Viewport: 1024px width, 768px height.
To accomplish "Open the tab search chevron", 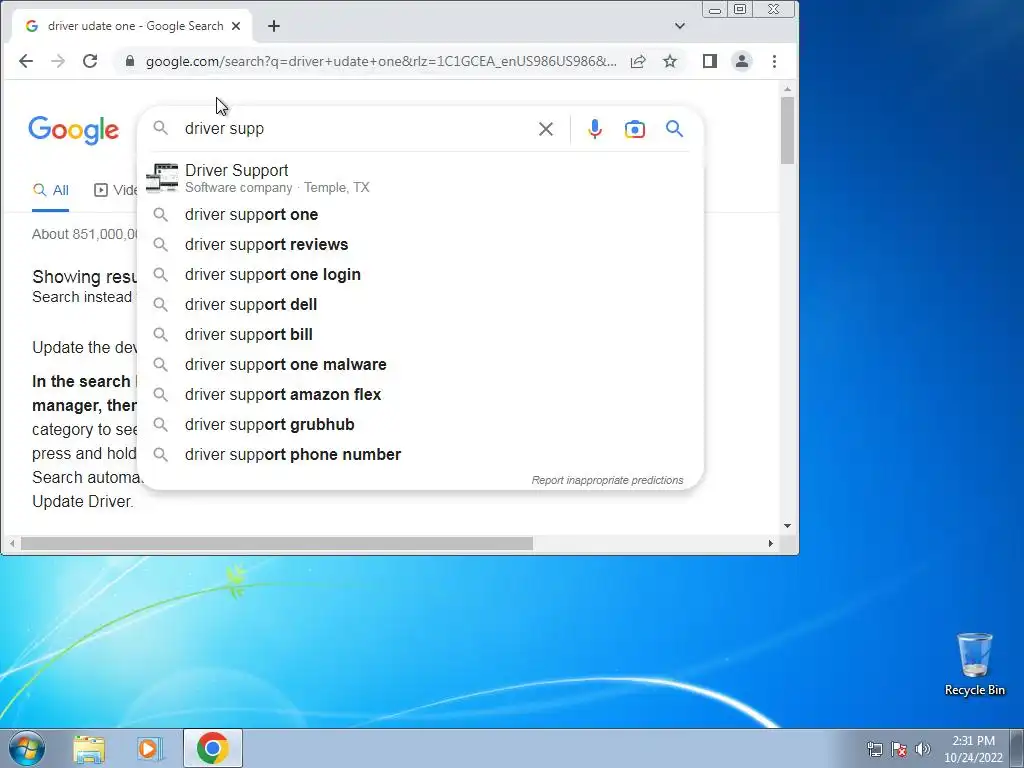I will coord(680,26).
